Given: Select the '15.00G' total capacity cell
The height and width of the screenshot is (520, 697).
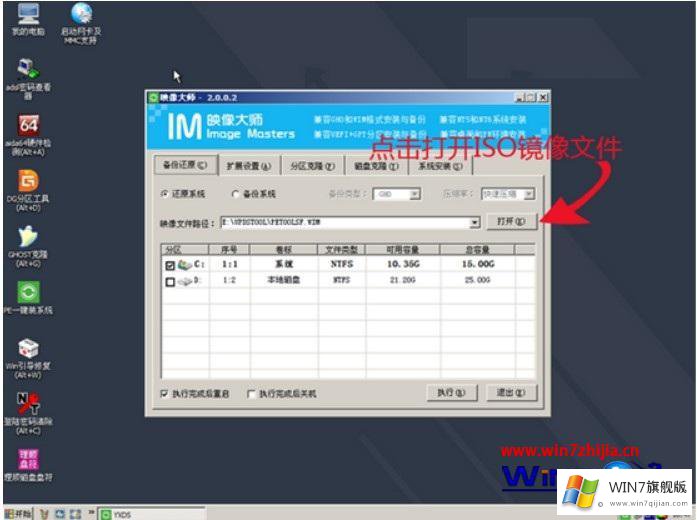Looking at the screenshot, I should pos(478,264).
